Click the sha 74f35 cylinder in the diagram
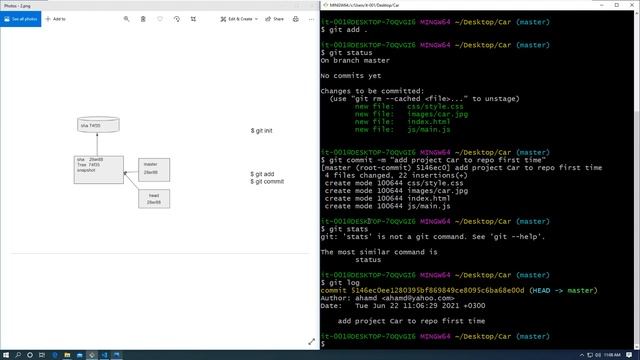 [98, 124]
